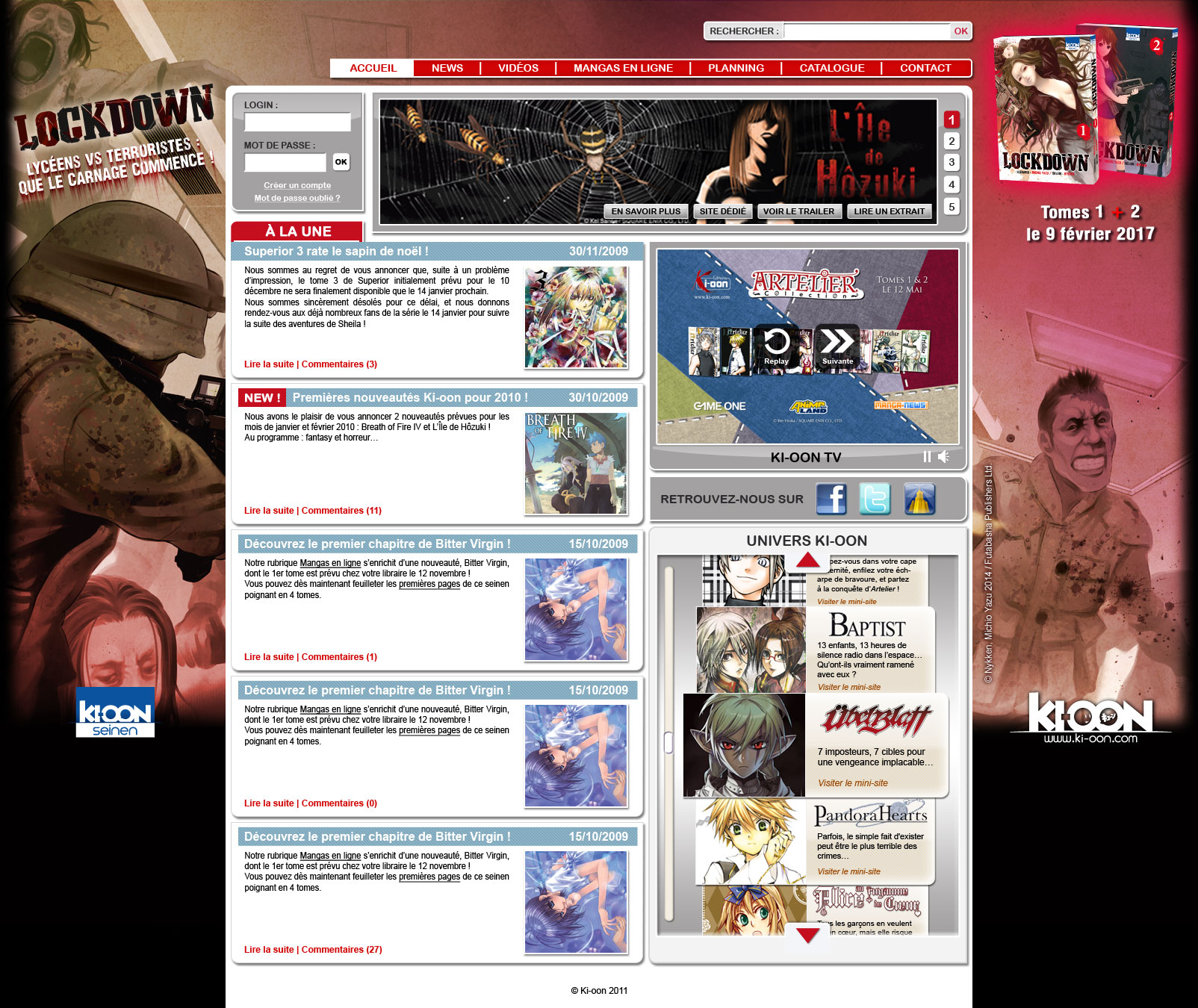This screenshot has height=1008, width=1198.
Task: Read Commentaires (11) on nouveautés article
Action: pyautogui.click(x=341, y=511)
